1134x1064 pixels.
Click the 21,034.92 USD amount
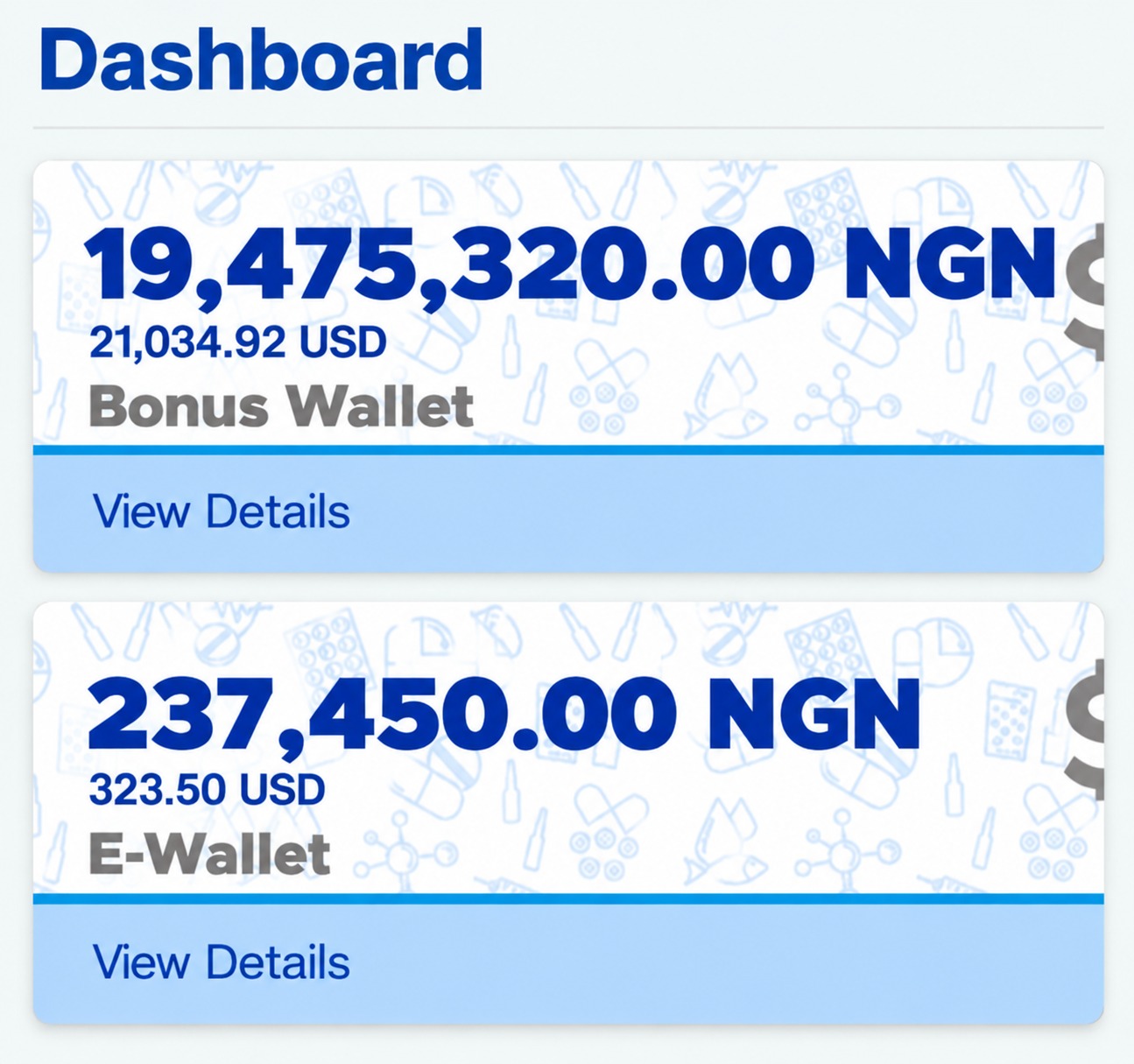click(x=237, y=342)
